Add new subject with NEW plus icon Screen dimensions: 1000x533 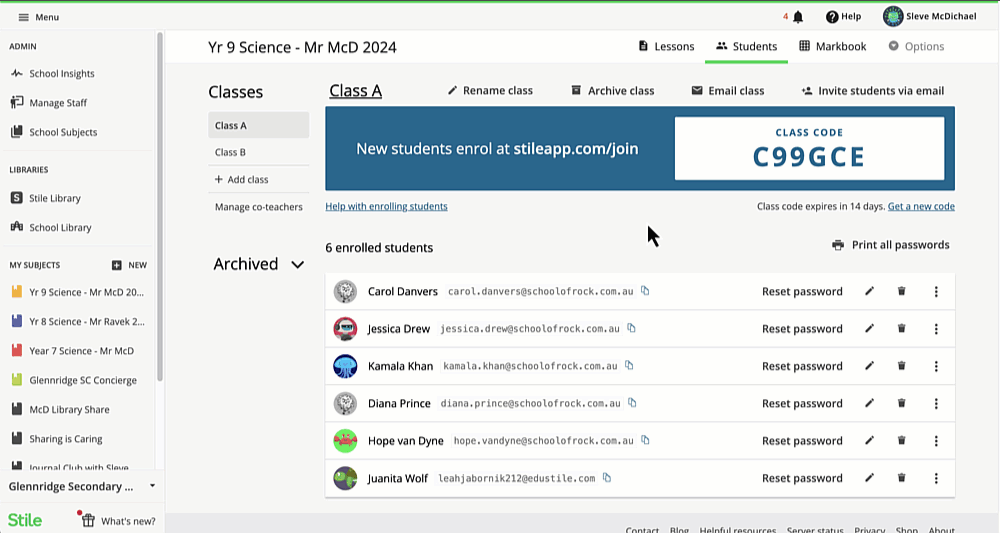coord(117,265)
